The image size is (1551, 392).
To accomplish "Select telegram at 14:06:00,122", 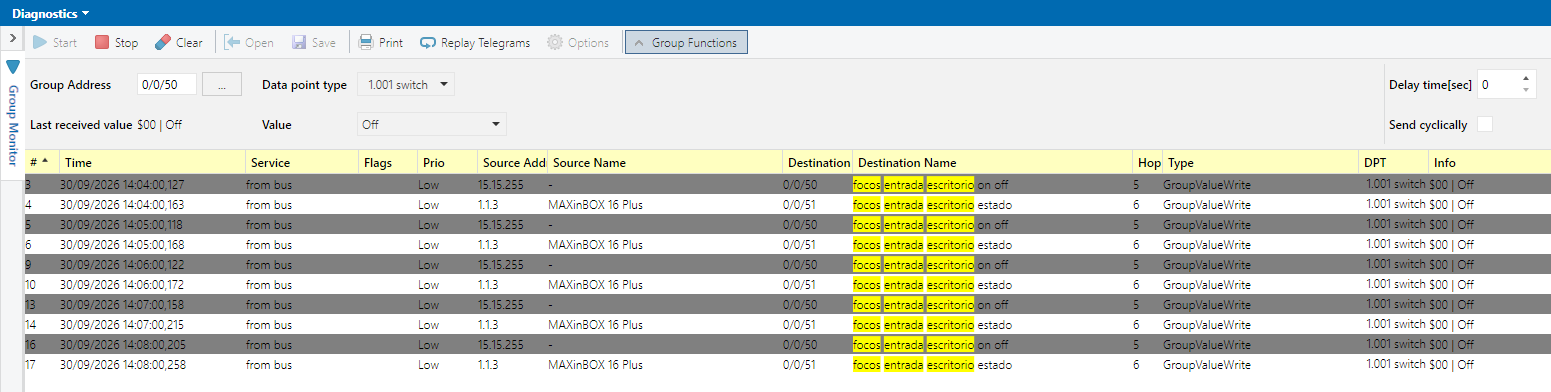I will coord(788,264).
